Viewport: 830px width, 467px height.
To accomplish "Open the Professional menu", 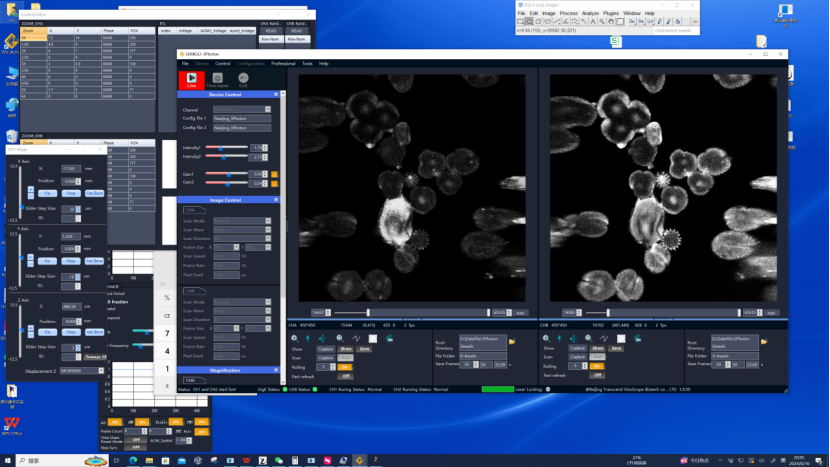I will [x=283, y=63].
